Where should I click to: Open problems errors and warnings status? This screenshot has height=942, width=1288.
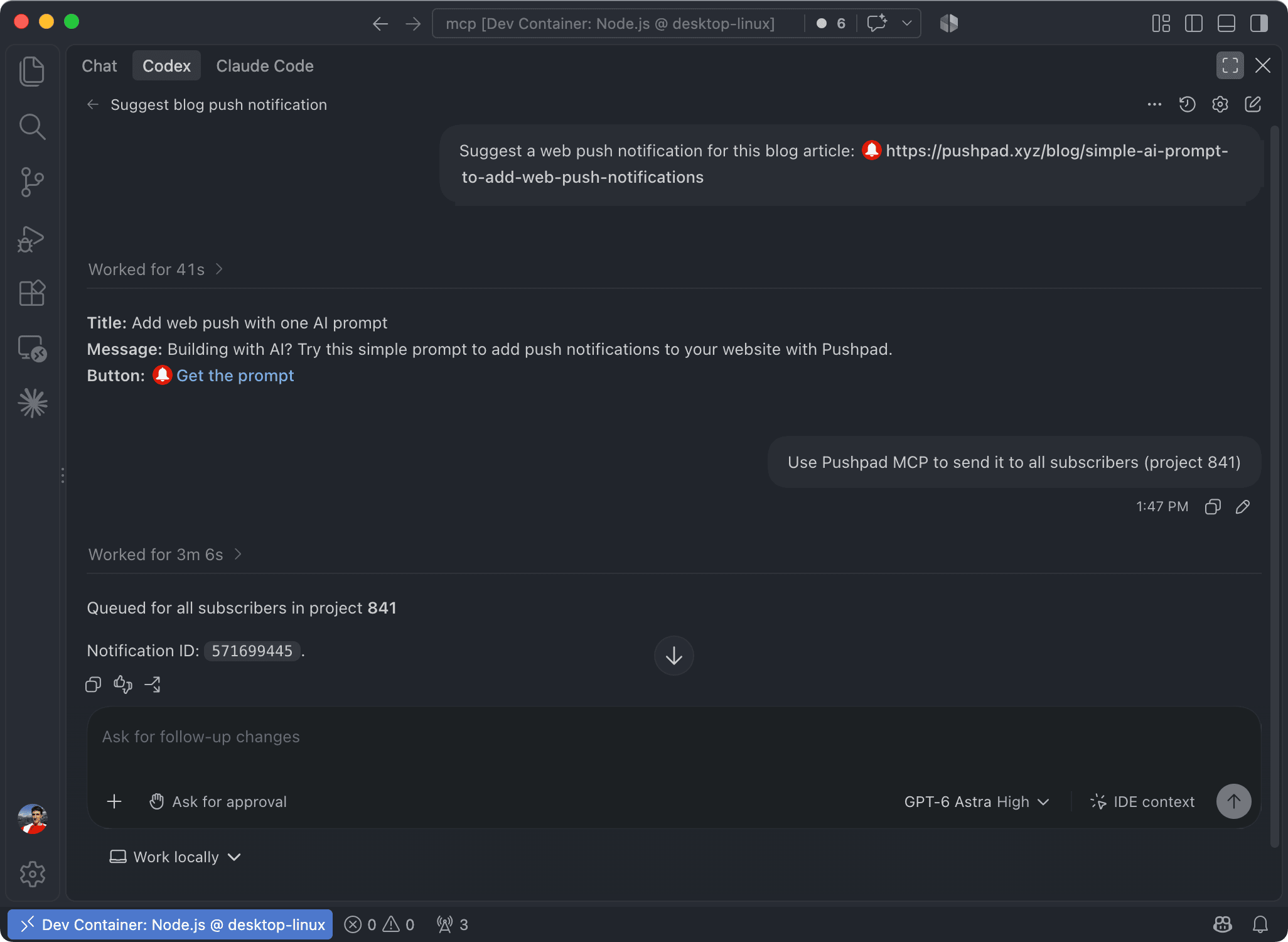click(379, 924)
